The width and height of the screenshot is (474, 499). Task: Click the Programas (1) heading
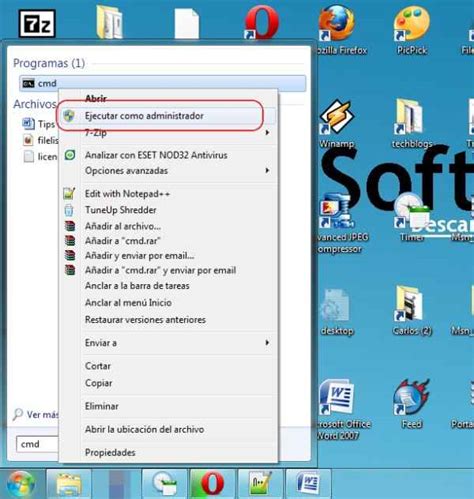pos(49,63)
